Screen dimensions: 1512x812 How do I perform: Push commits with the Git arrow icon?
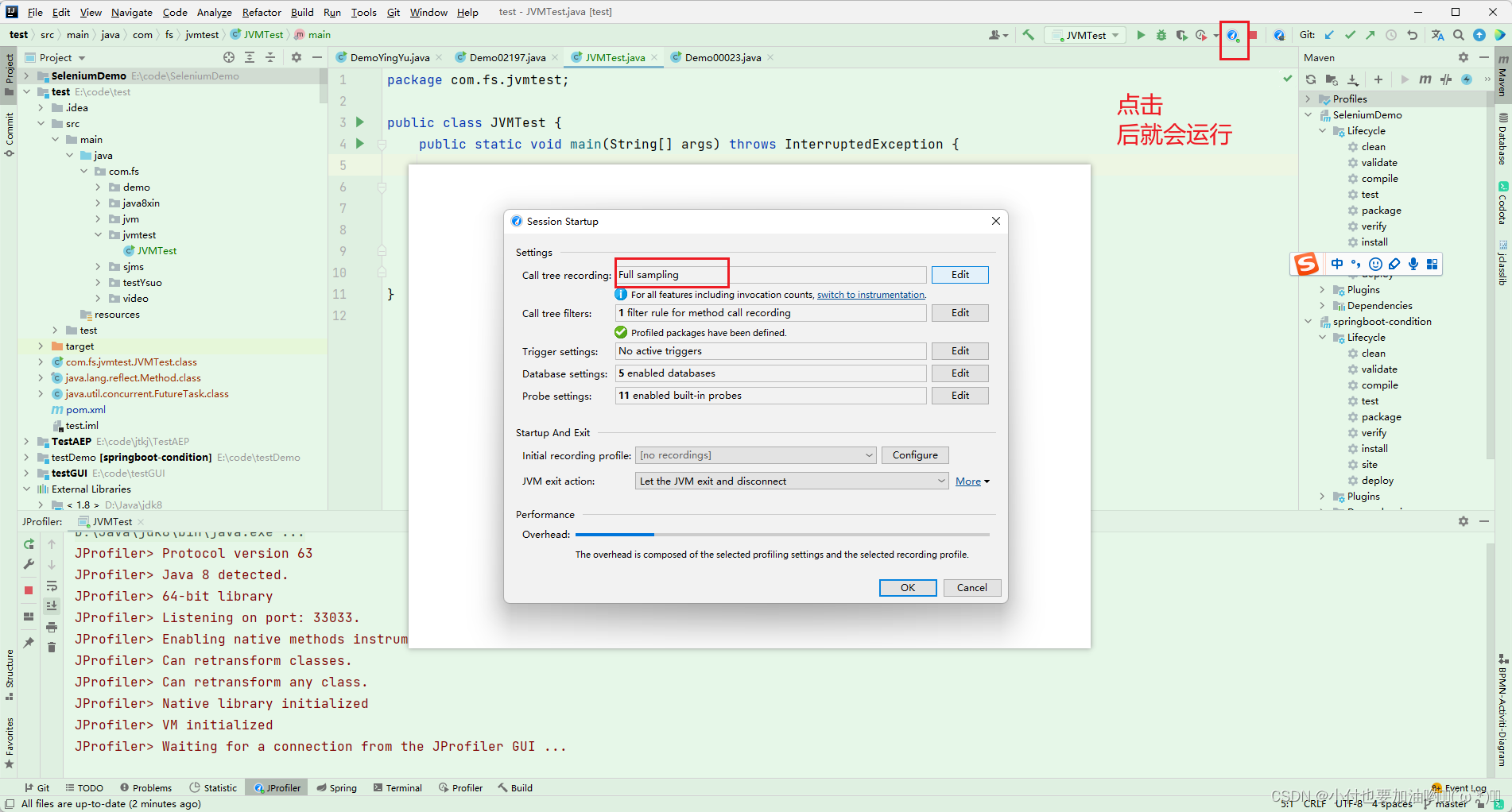coord(1370,35)
